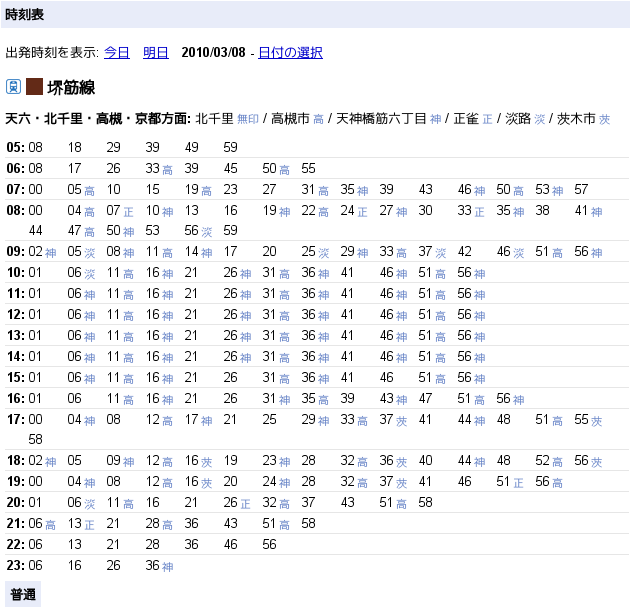Click the 正雀 destination in the legend
The height and width of the screenshot is (608, 630).
click(466, 119)
